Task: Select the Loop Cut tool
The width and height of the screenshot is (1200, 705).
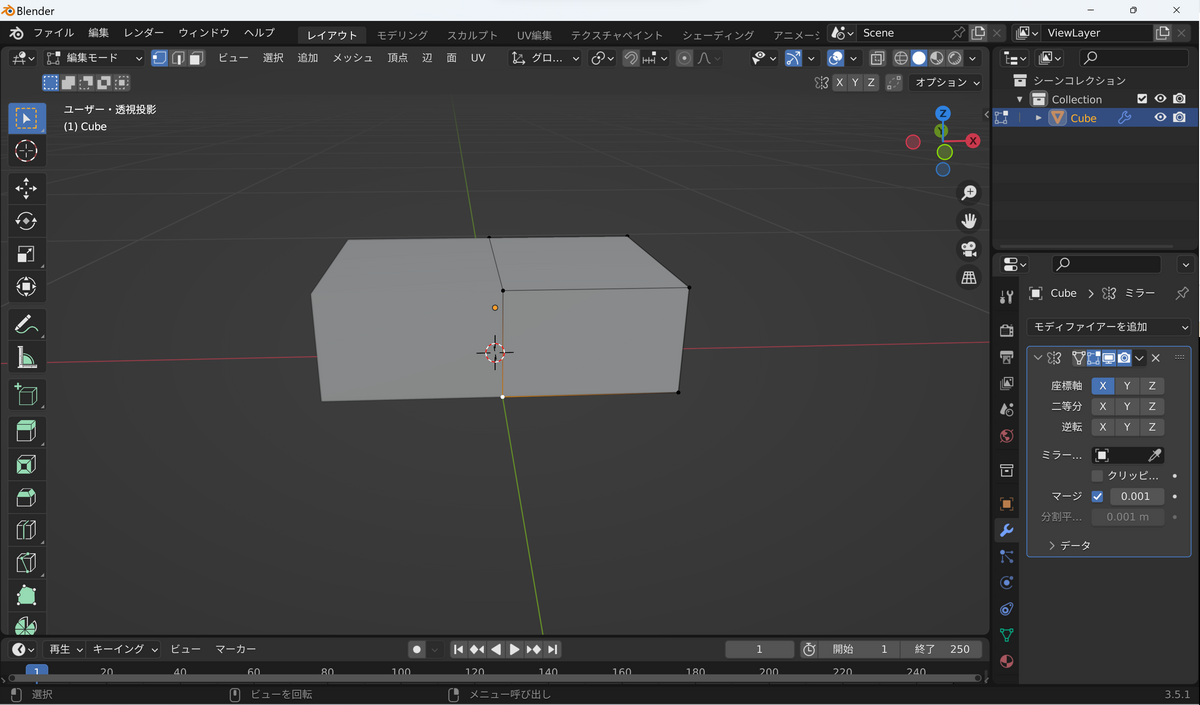Action: point(27,531)
